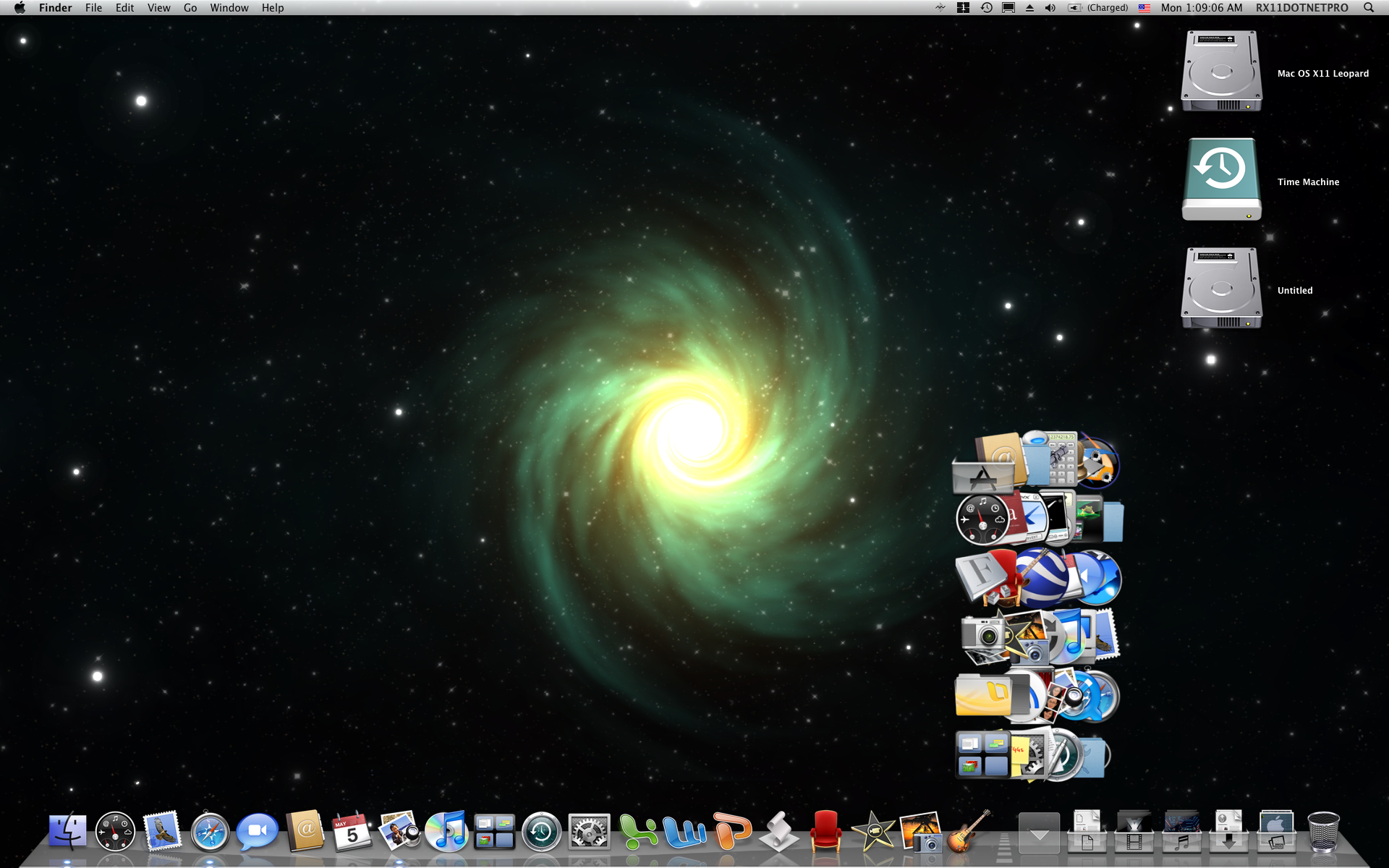The width and height of the screenshot is (1389, 868).
Task: Open the Downloads stack in dock
Action: tap(1228, 831)
